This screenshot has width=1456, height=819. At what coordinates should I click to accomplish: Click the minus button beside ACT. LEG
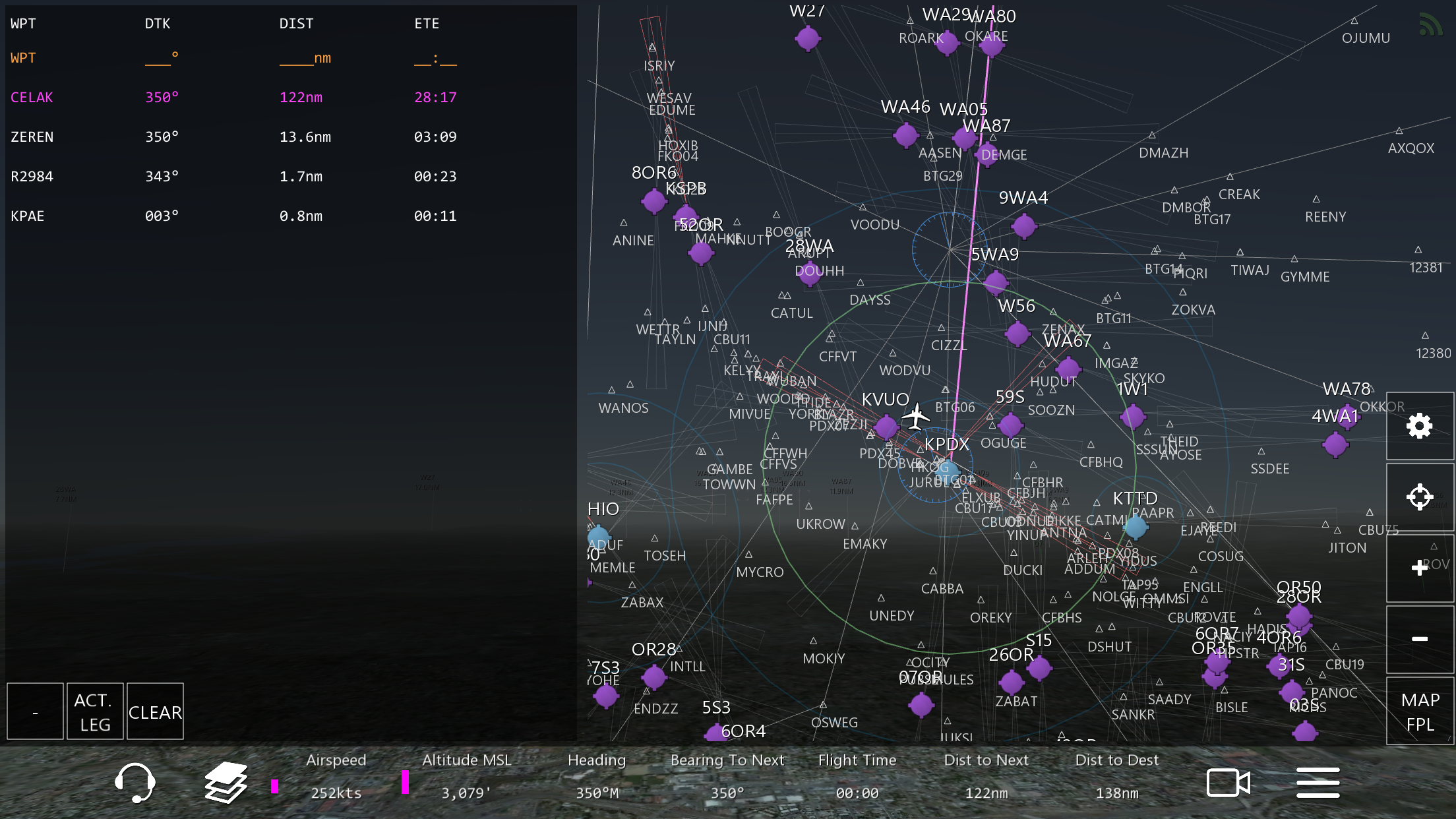click(x=35, y=712)
